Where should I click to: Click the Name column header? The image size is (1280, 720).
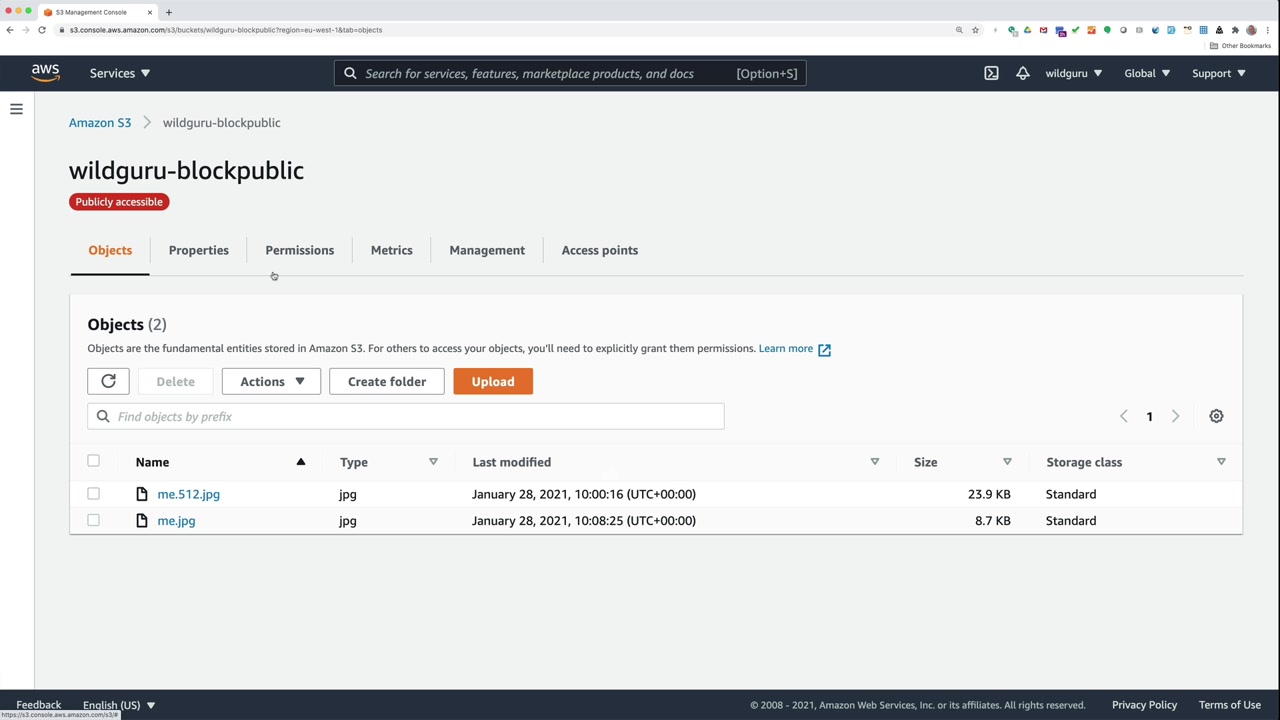[x=152, y=462]
